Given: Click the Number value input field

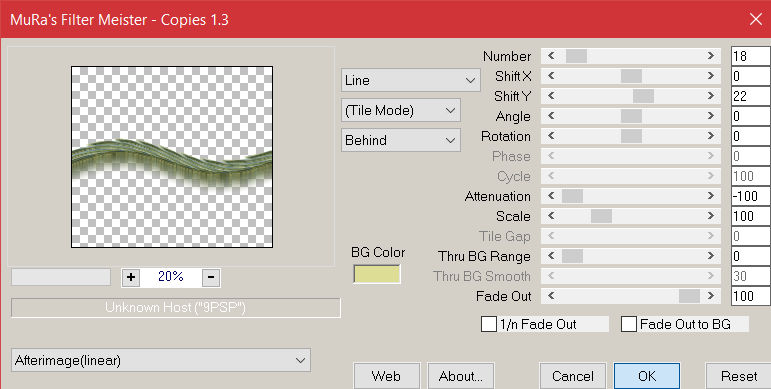Looking at the screenshot, I should tap(750, 56).
